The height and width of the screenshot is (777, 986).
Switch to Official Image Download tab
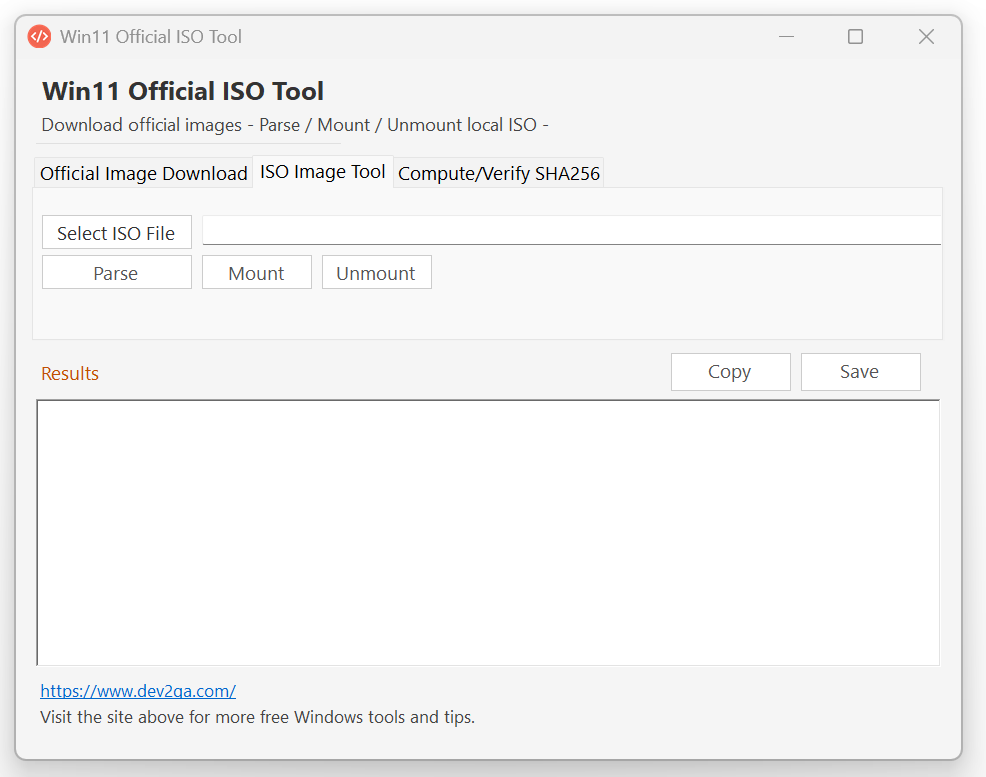point(143,173)
